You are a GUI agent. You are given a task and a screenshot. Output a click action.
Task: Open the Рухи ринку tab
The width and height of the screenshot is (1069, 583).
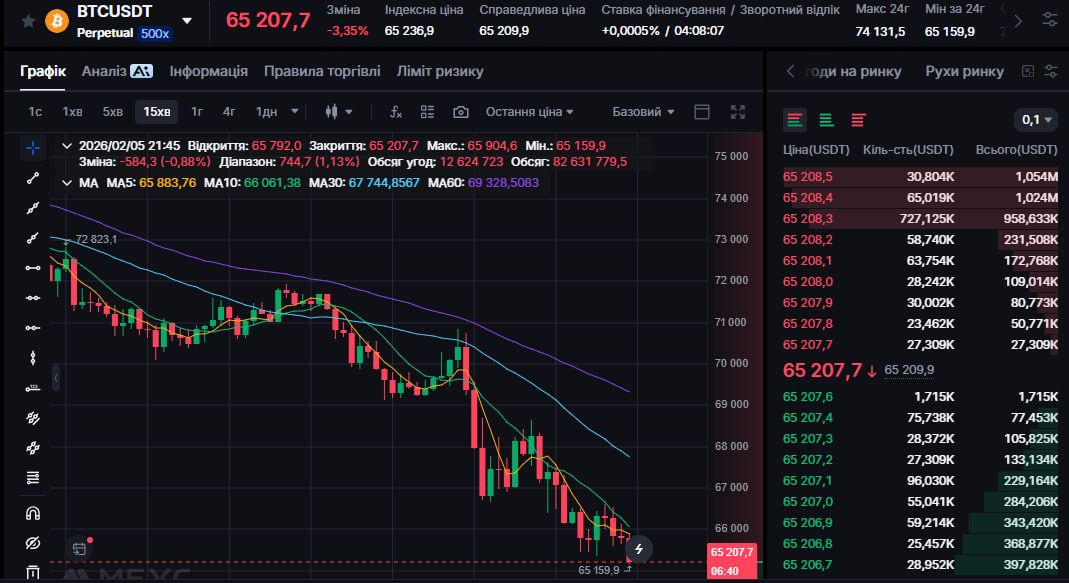tap(964, 71)
